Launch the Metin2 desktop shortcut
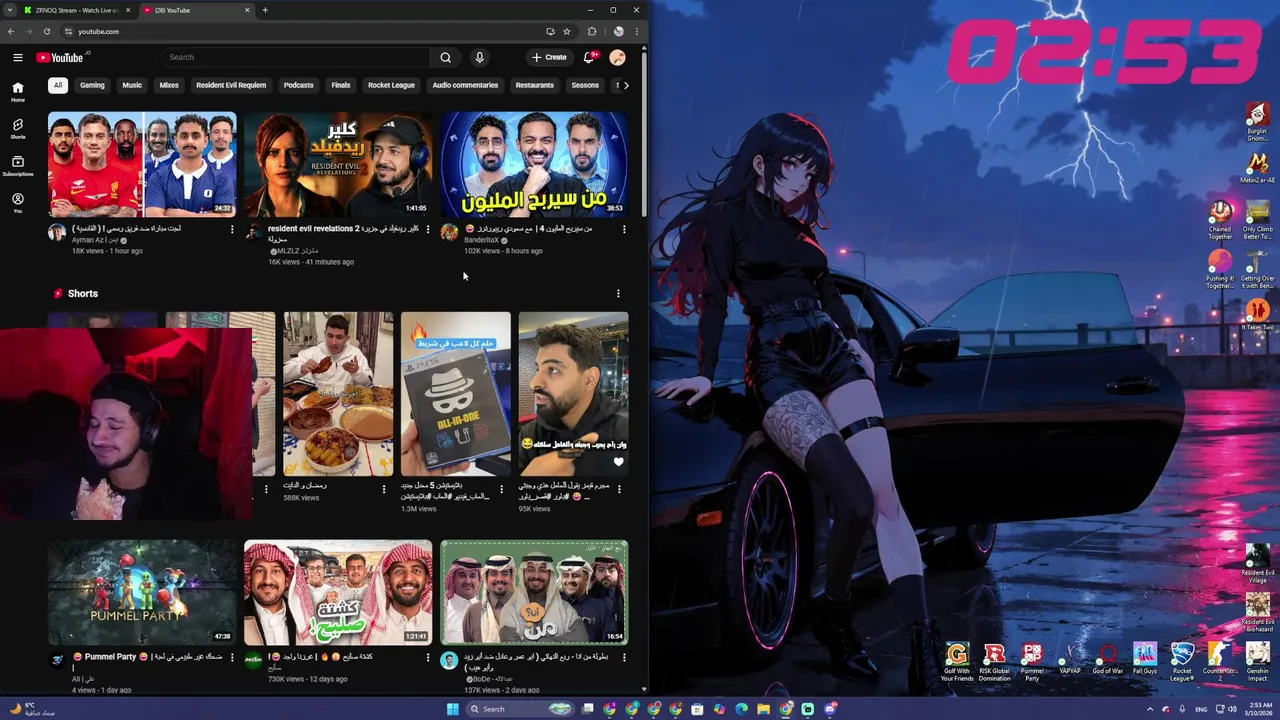Viewport: 1280px width, 720px height. (x=1257, y=167)
